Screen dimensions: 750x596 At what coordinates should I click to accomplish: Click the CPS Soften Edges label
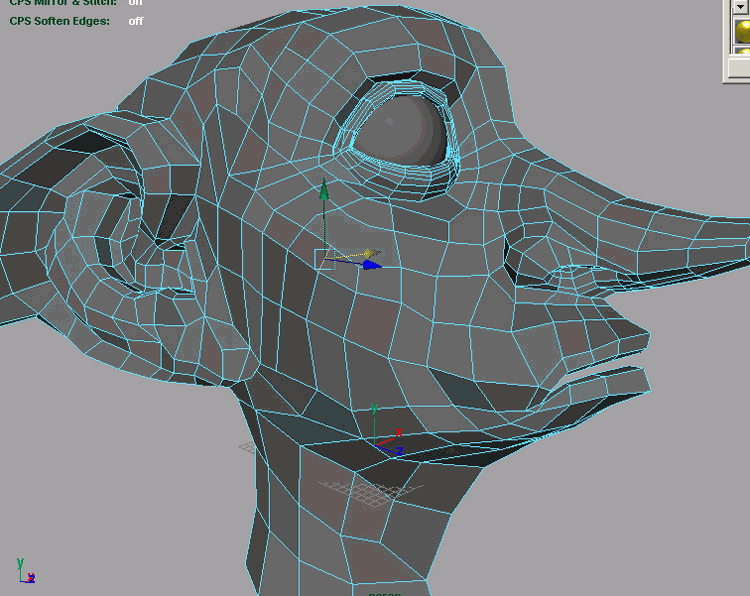(x=60, y=21)
